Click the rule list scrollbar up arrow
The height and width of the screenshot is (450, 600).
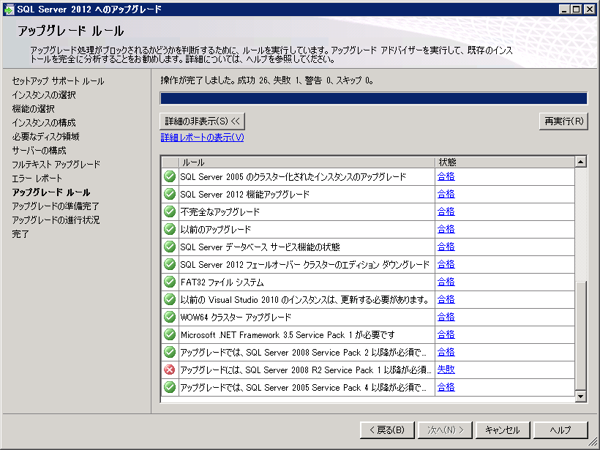click(580, 162)
